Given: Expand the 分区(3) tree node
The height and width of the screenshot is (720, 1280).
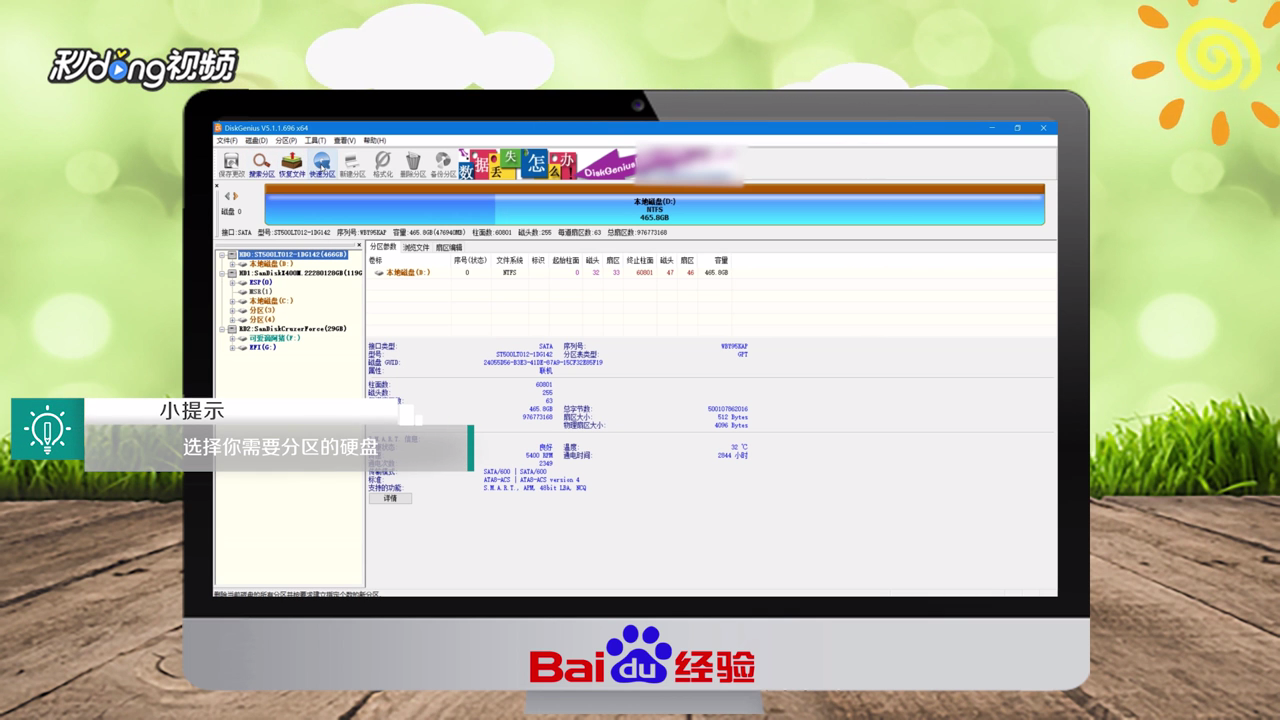Looking at the screenshot, I should click(232, 310).
